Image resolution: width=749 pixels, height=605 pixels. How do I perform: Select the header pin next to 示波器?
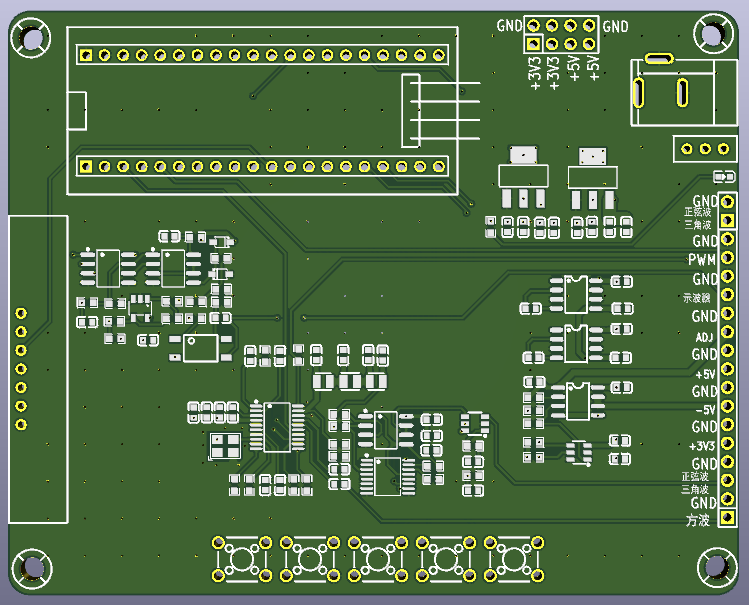point(727,295)
